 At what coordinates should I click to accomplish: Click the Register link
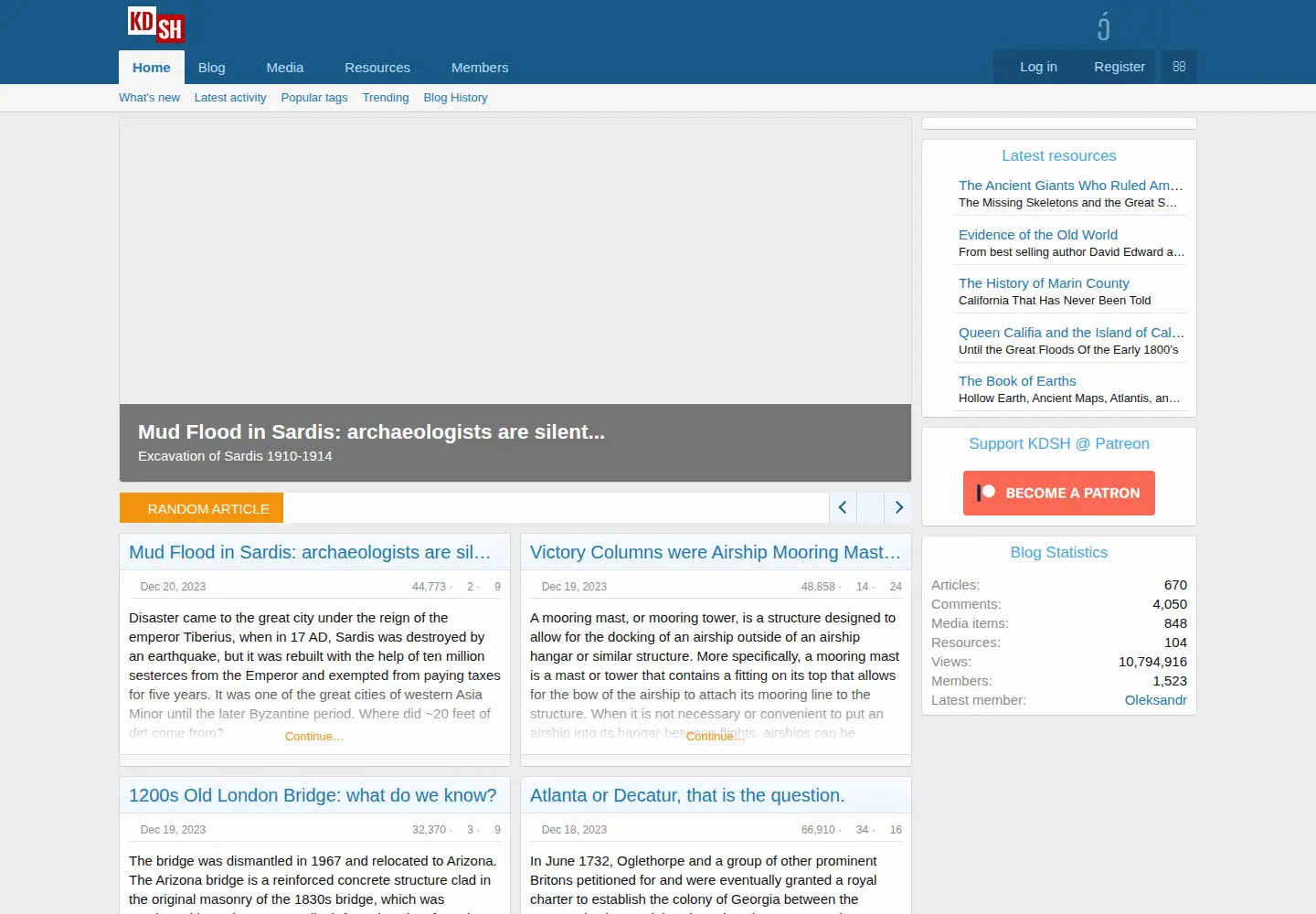tap(1120, 67)
